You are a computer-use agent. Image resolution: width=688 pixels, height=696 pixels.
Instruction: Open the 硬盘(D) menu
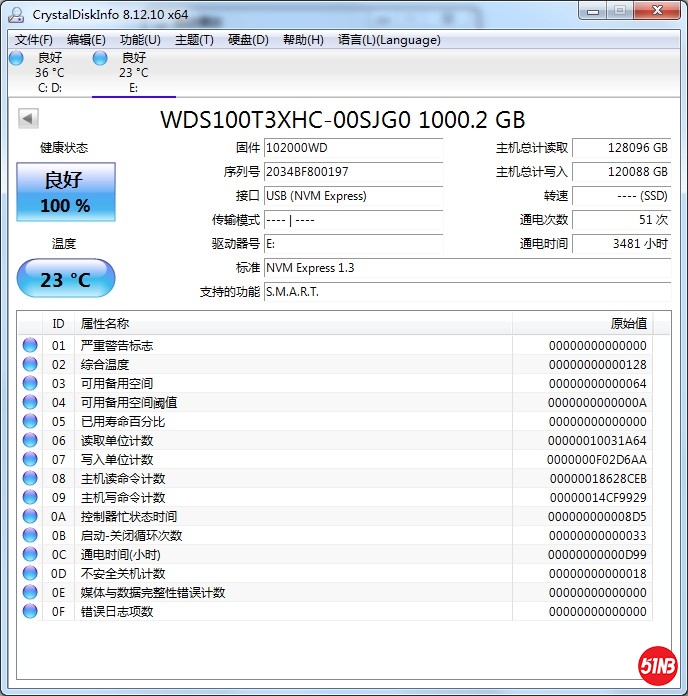click(x=248, y=40)
